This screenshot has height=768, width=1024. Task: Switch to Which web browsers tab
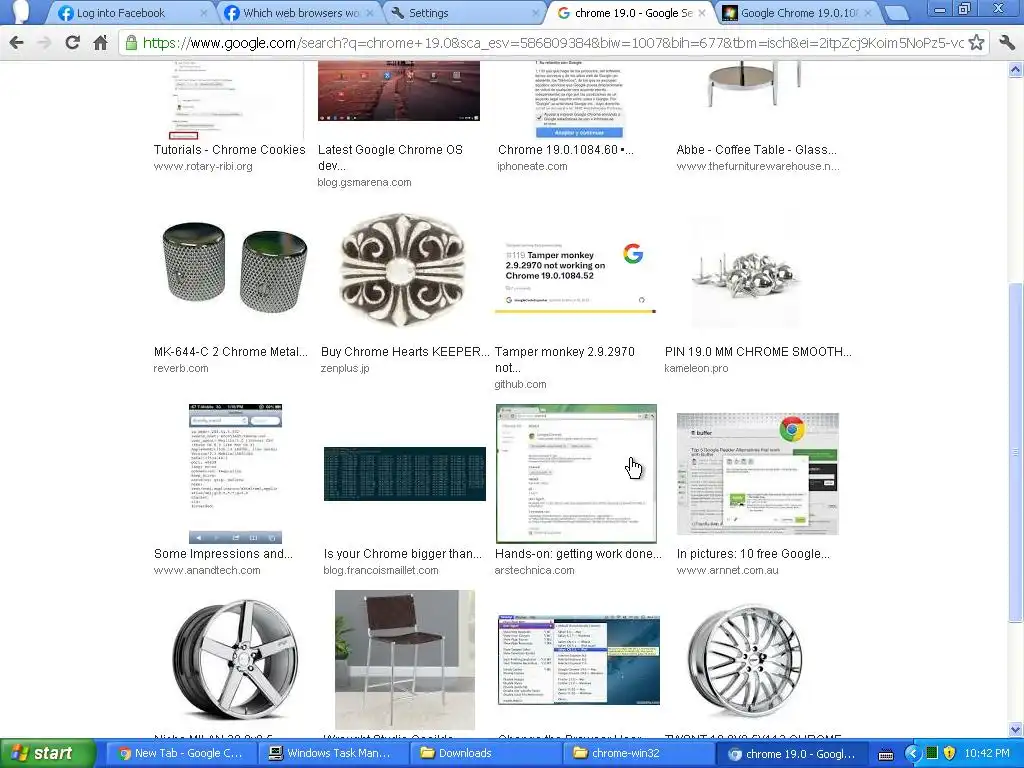297,12
